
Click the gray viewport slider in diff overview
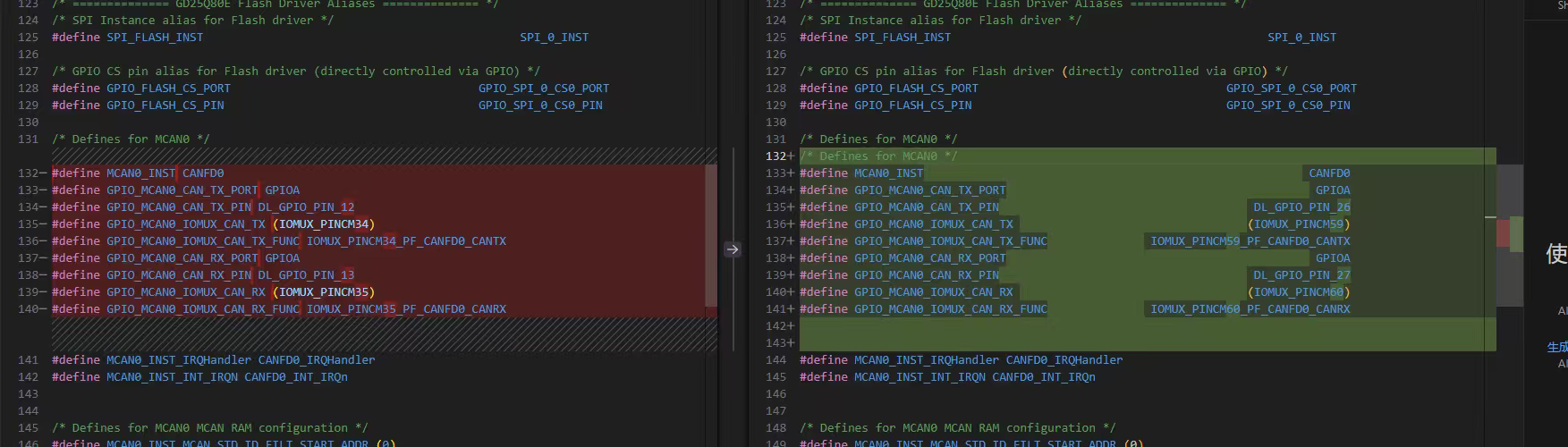tap(1510, 234)
